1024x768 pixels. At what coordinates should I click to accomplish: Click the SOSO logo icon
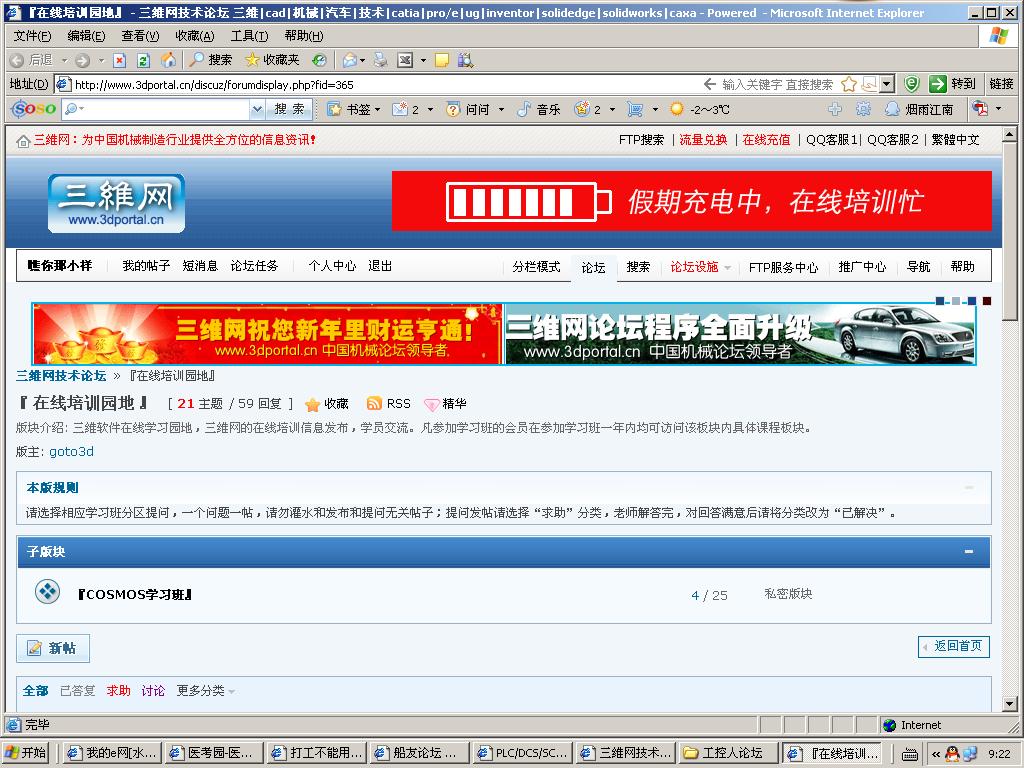click(x=34, y=108)
